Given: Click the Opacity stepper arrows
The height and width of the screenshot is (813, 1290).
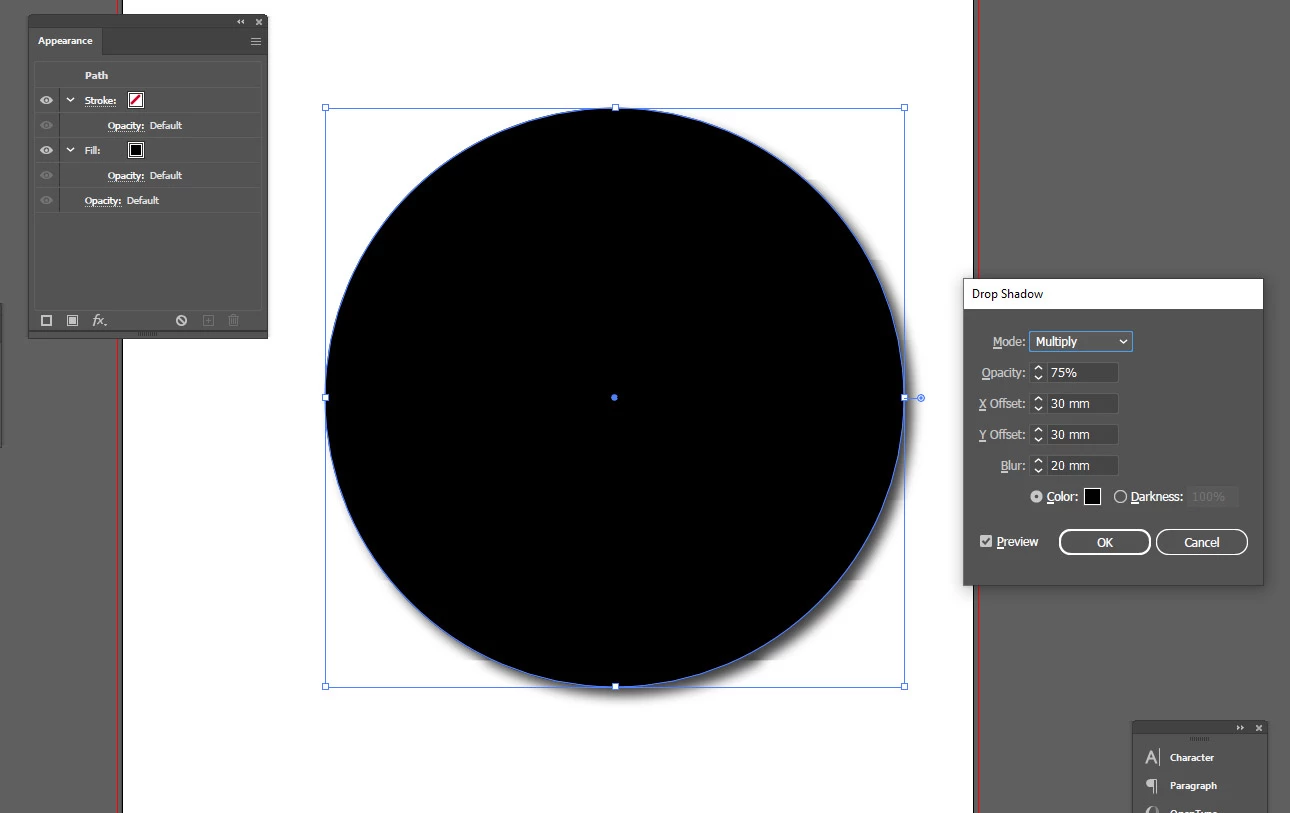Looking at the screenshot, I should pyautogui.click(x=1038, y=373).
